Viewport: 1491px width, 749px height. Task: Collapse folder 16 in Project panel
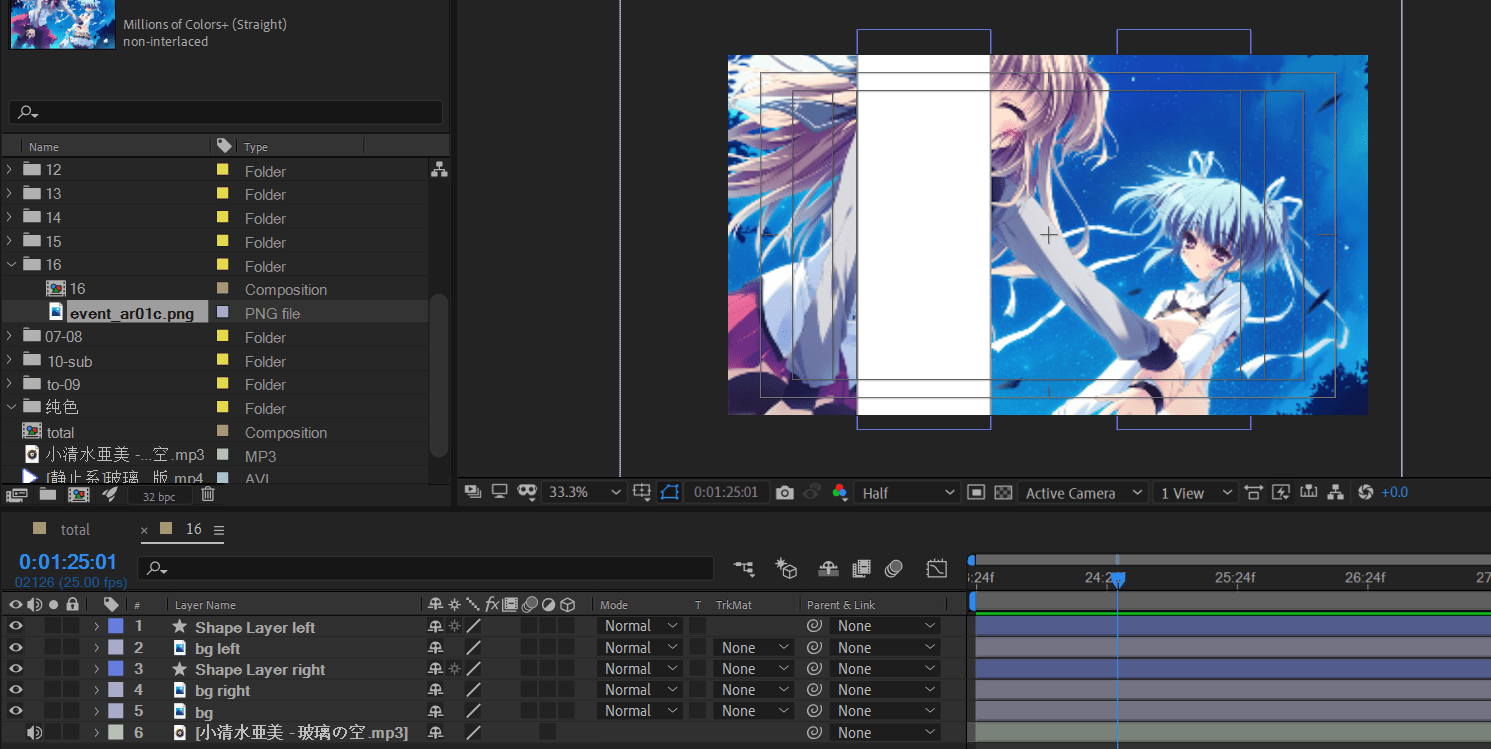[9, 265]
